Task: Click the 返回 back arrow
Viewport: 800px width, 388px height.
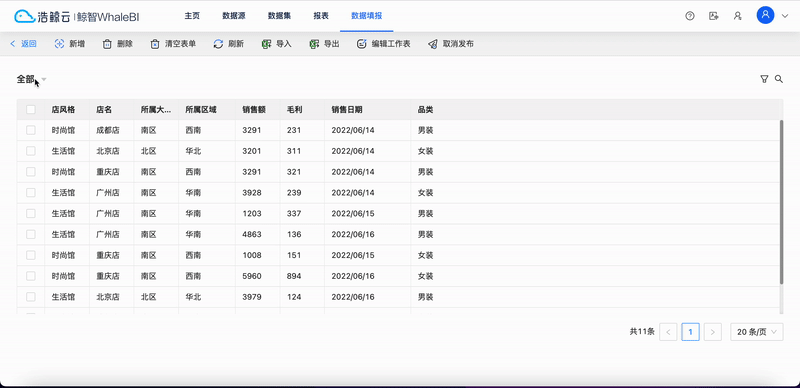Action: coord(13,44)
